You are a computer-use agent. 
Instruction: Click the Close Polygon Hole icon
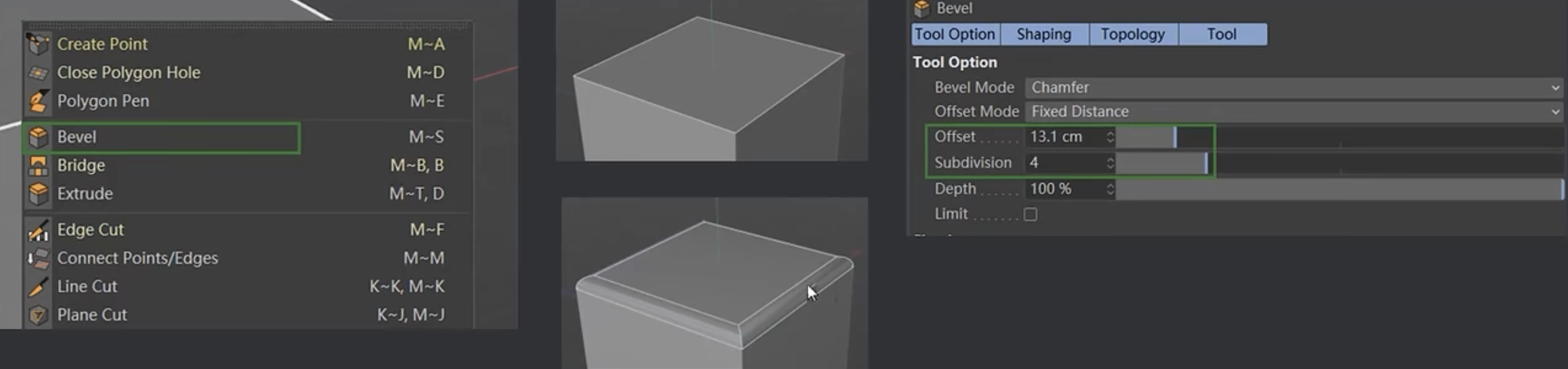[38, 72]
